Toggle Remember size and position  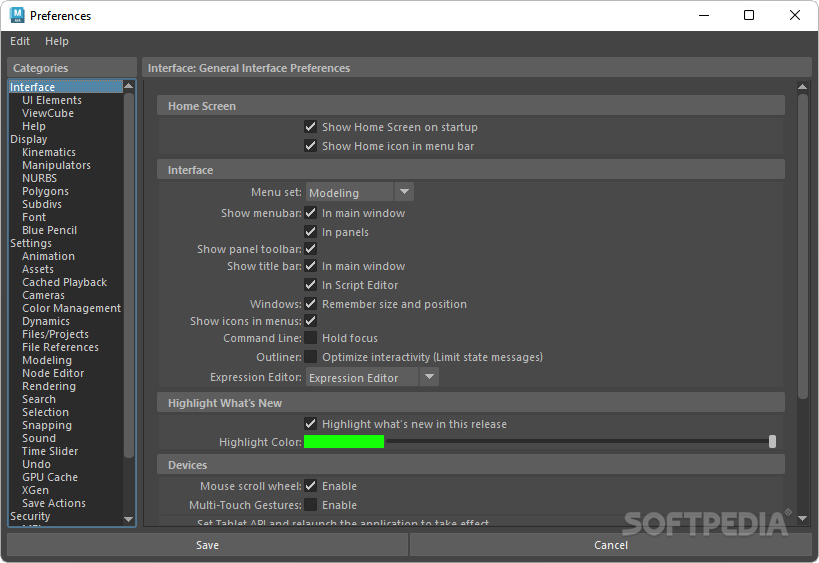tap(310, 303)
